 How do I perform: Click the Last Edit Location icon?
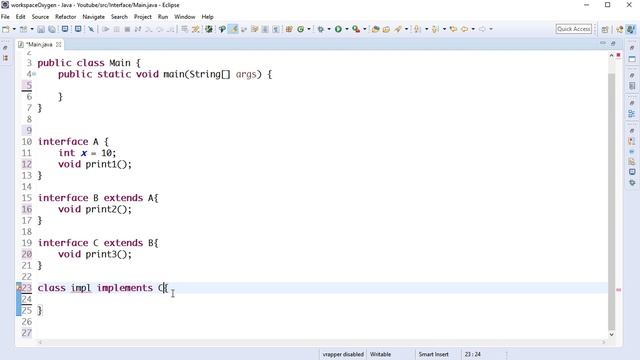pos(453,29)
